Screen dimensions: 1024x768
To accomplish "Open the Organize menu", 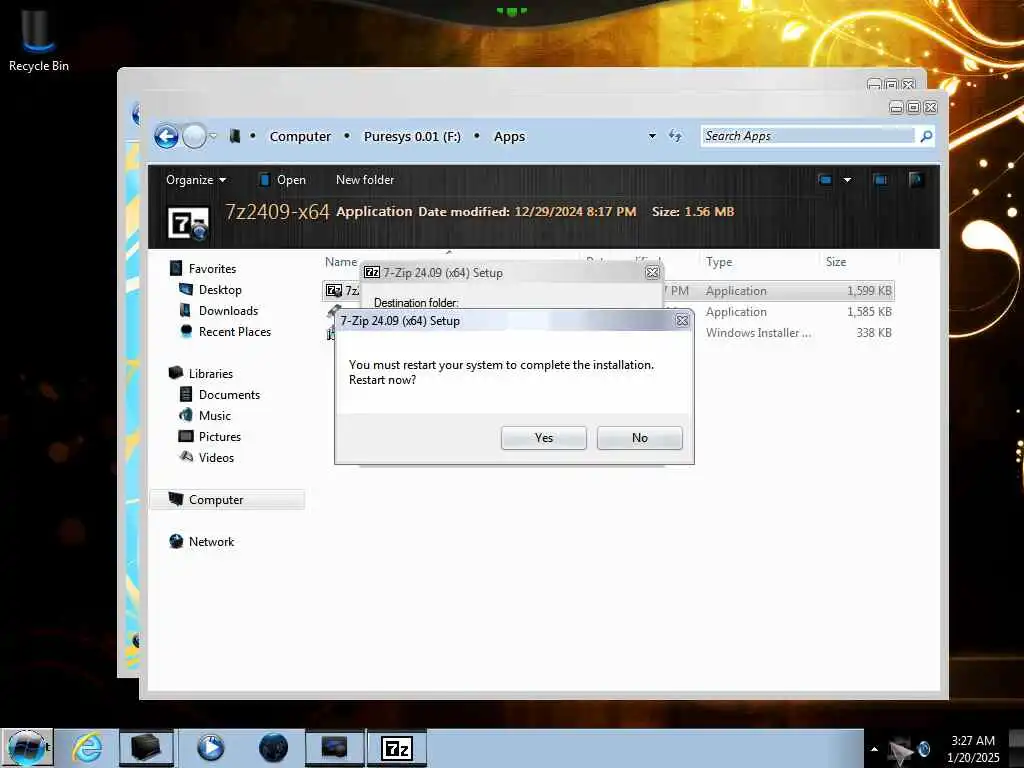I will [195, 180].
